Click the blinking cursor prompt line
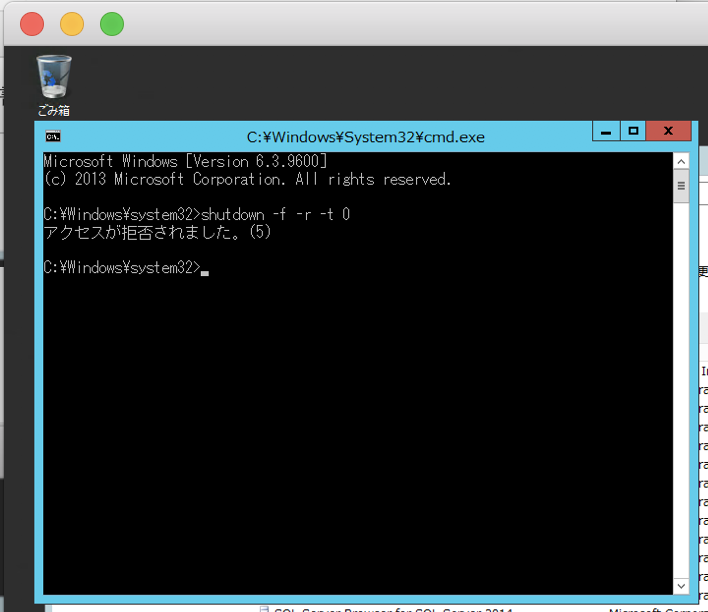 126,267
